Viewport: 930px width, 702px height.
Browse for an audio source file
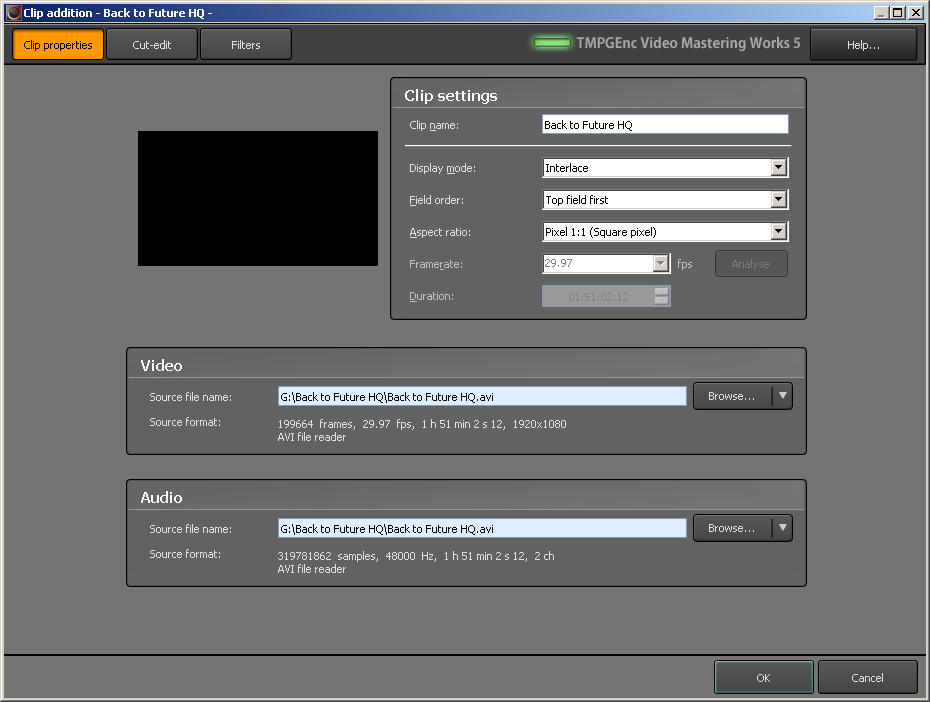(732, 528)
